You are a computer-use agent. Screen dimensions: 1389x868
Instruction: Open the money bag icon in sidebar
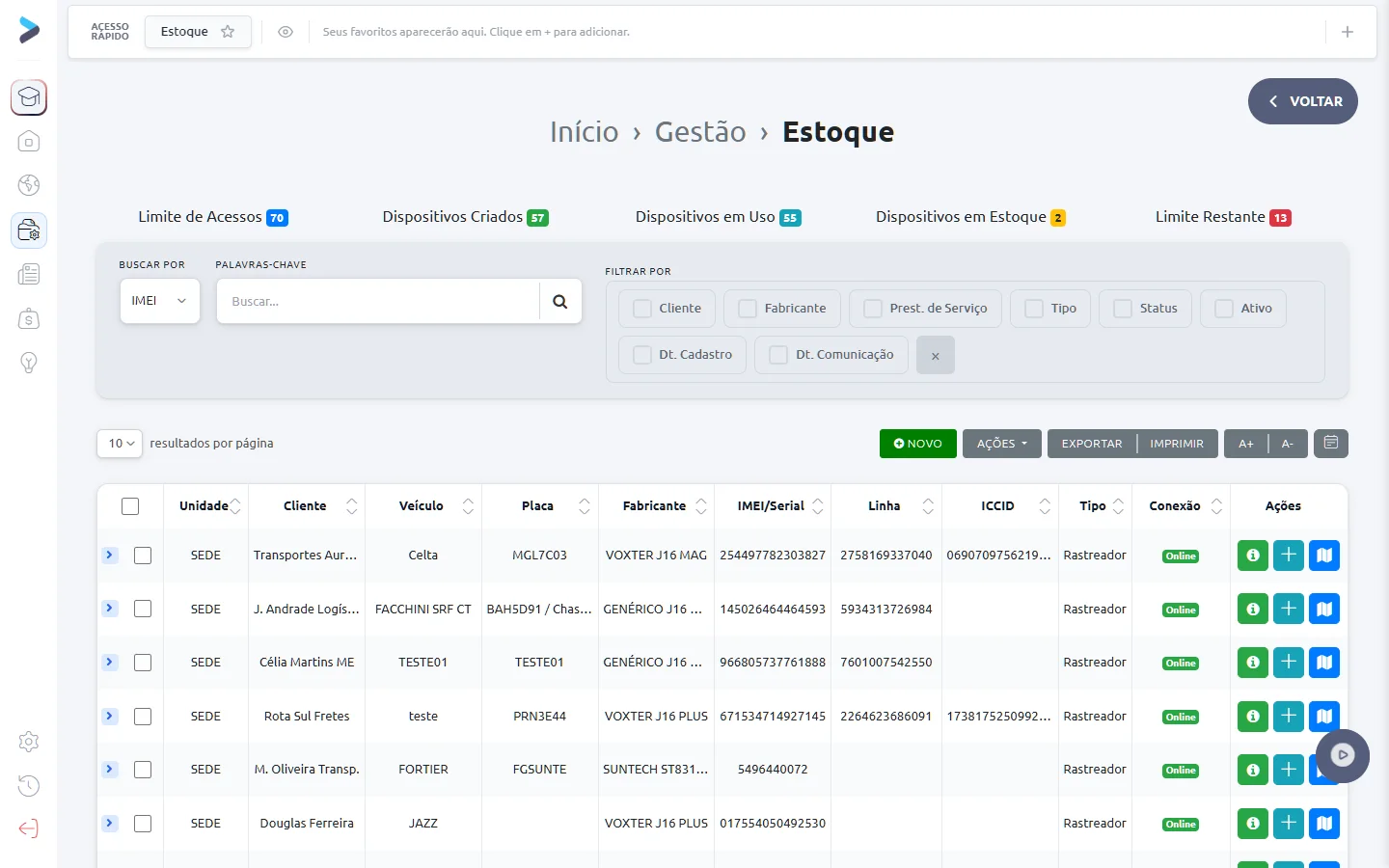pyautogui.click(x=29, y=318)
